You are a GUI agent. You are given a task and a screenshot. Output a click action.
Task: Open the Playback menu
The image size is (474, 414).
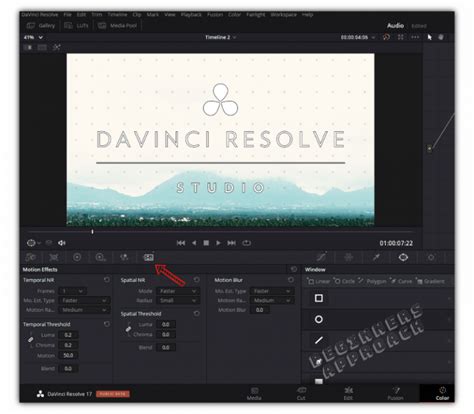[x=191, y=15]
